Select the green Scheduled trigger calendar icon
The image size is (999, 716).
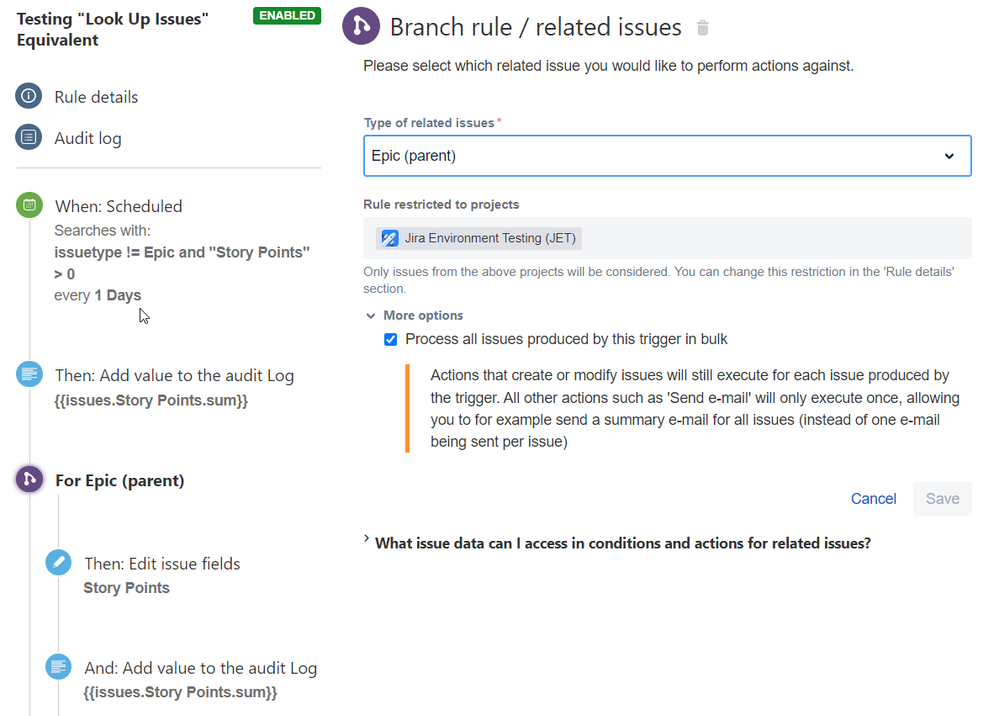[29, 205]
